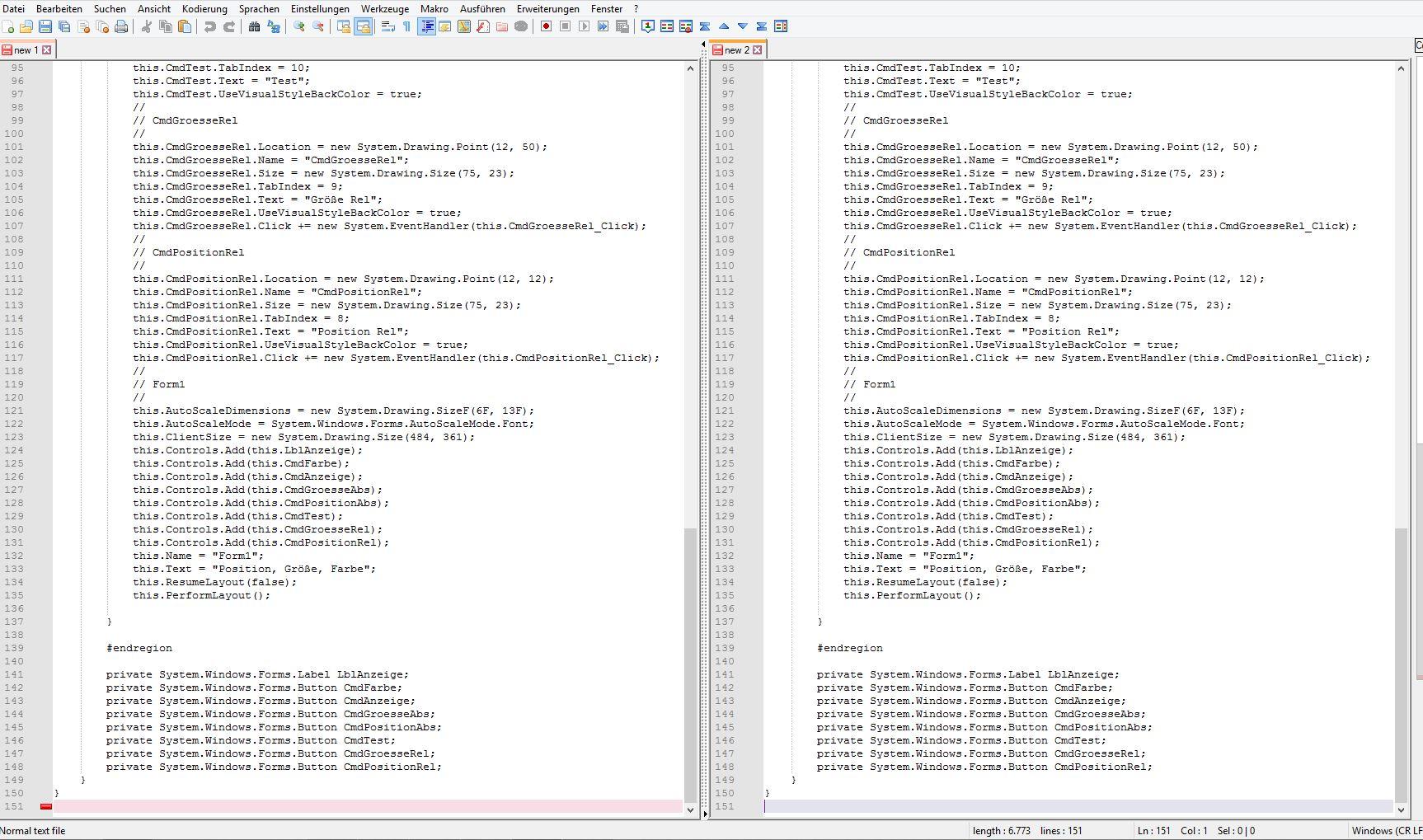Click Compare plugin Set as First icon
Screen dimensions: 1423x840
coord(648,26)
